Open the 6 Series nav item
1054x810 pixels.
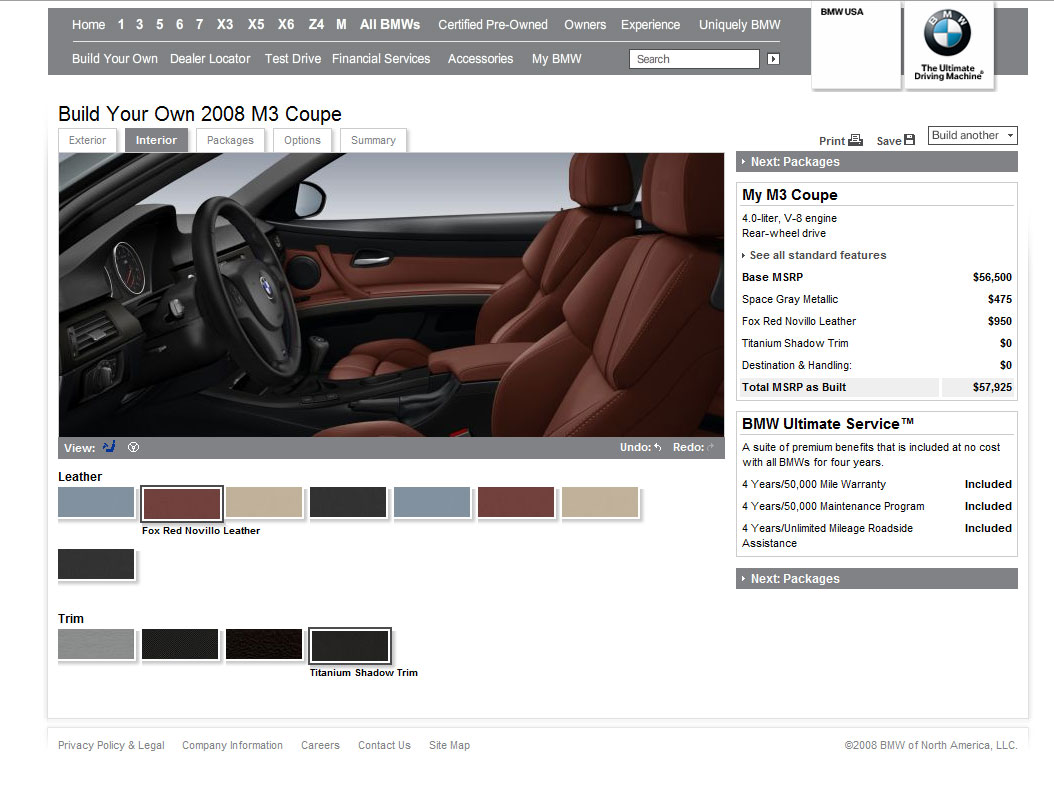click(x=179, y=25)
